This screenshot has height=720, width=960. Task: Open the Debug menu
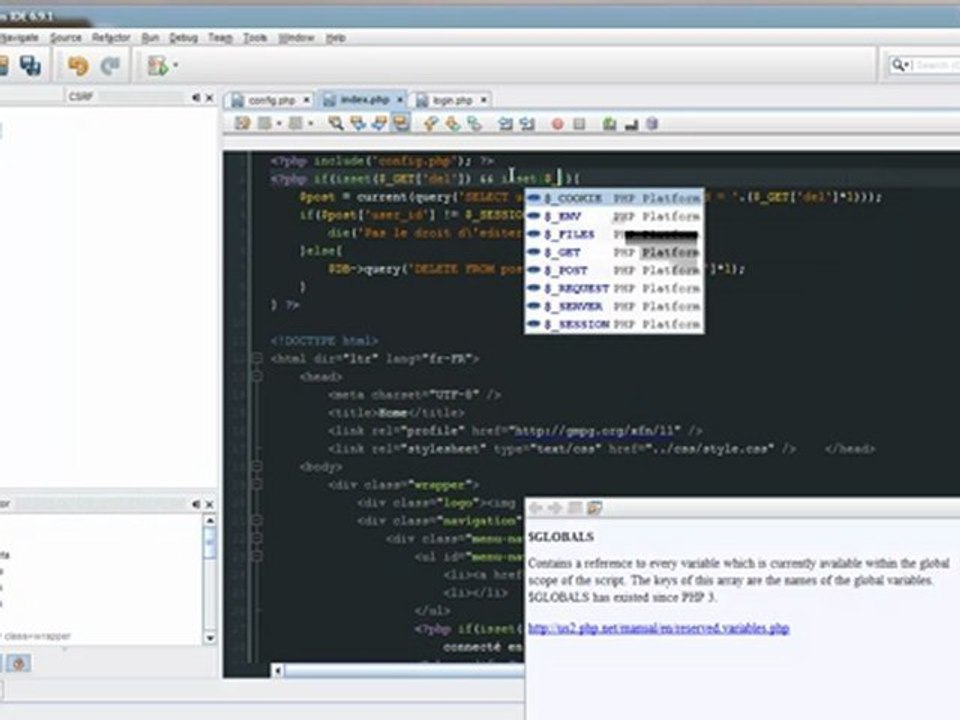(x=183, y=38)
